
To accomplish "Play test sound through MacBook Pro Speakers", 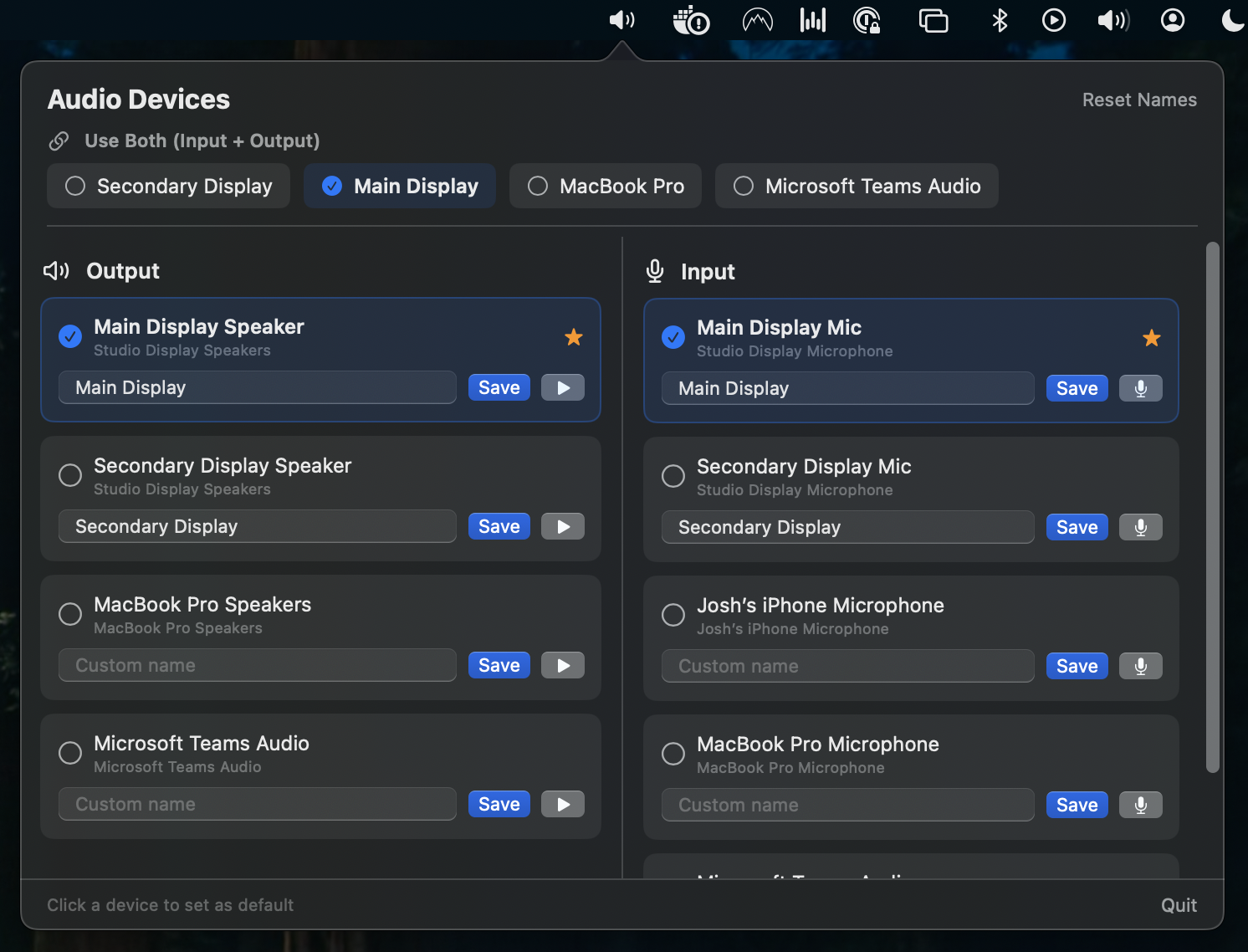I will [x=562, y=665].
